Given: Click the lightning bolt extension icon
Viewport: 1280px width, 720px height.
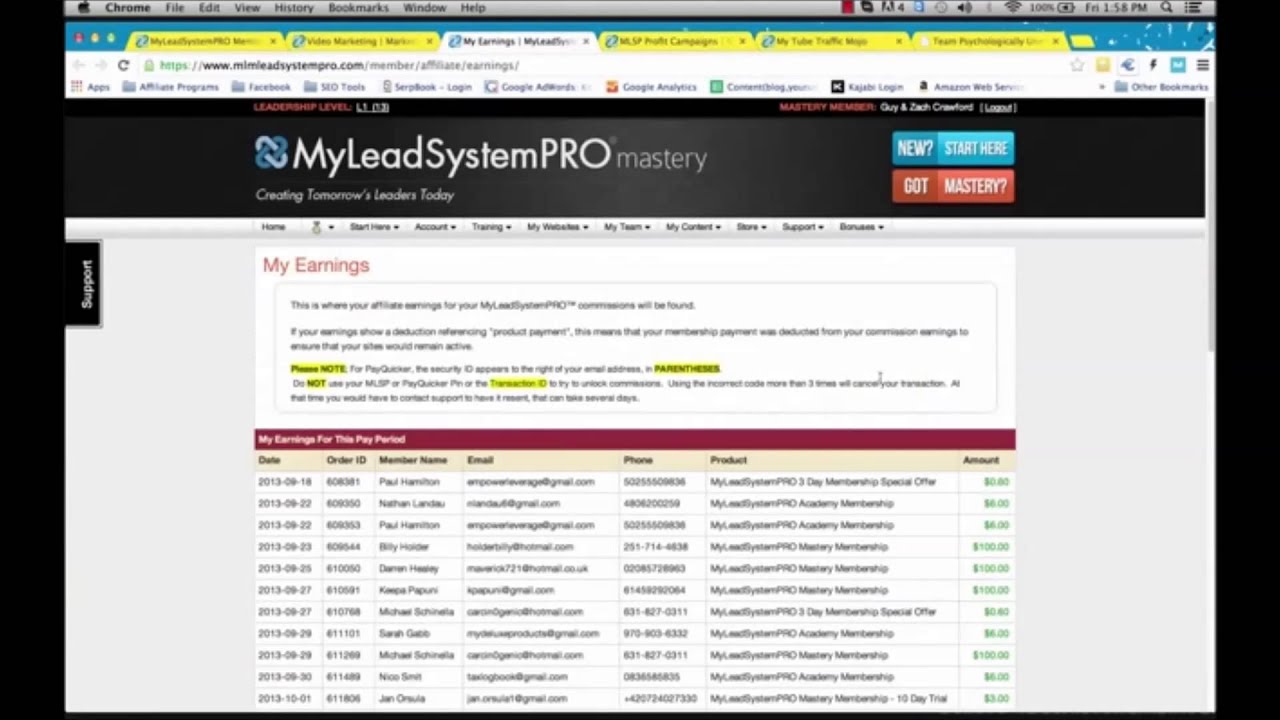Looking at the screenshot, I should [1153, 65].
